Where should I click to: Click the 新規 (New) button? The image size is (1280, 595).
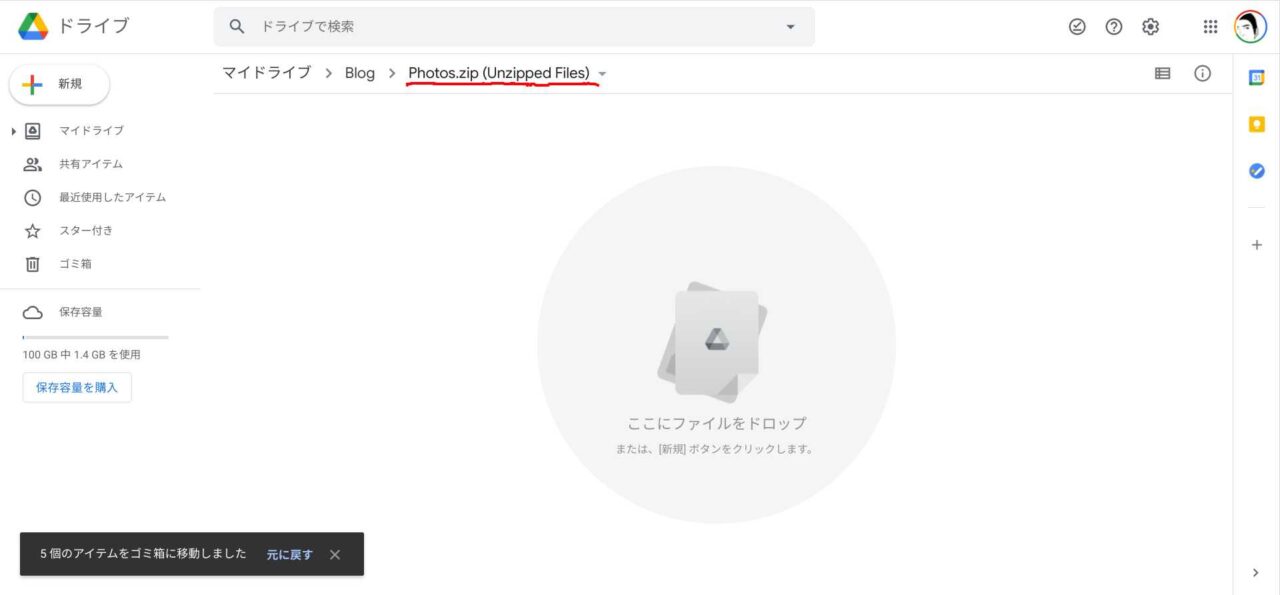(x=59, y=85)
